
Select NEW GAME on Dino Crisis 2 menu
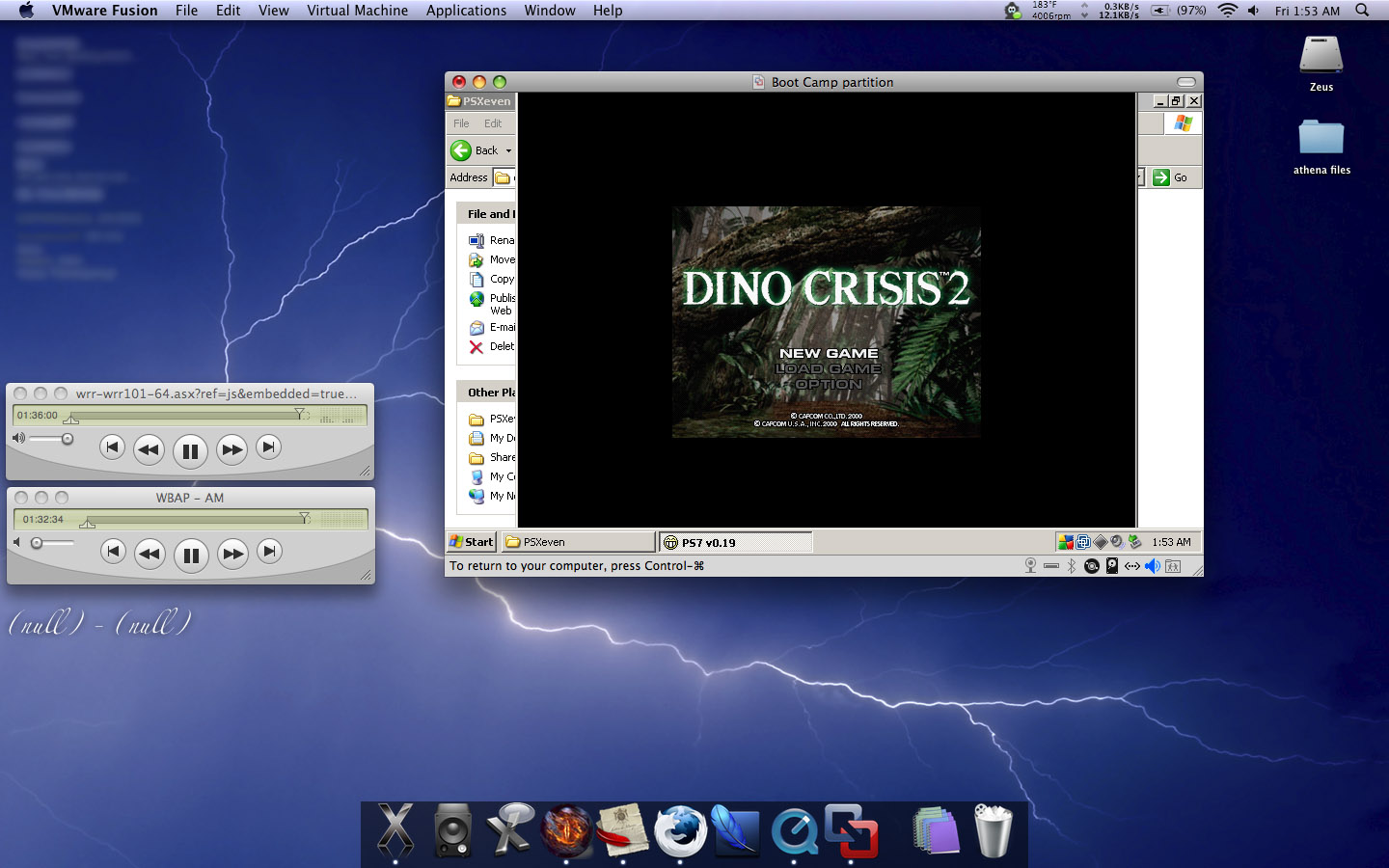(829, 353)
